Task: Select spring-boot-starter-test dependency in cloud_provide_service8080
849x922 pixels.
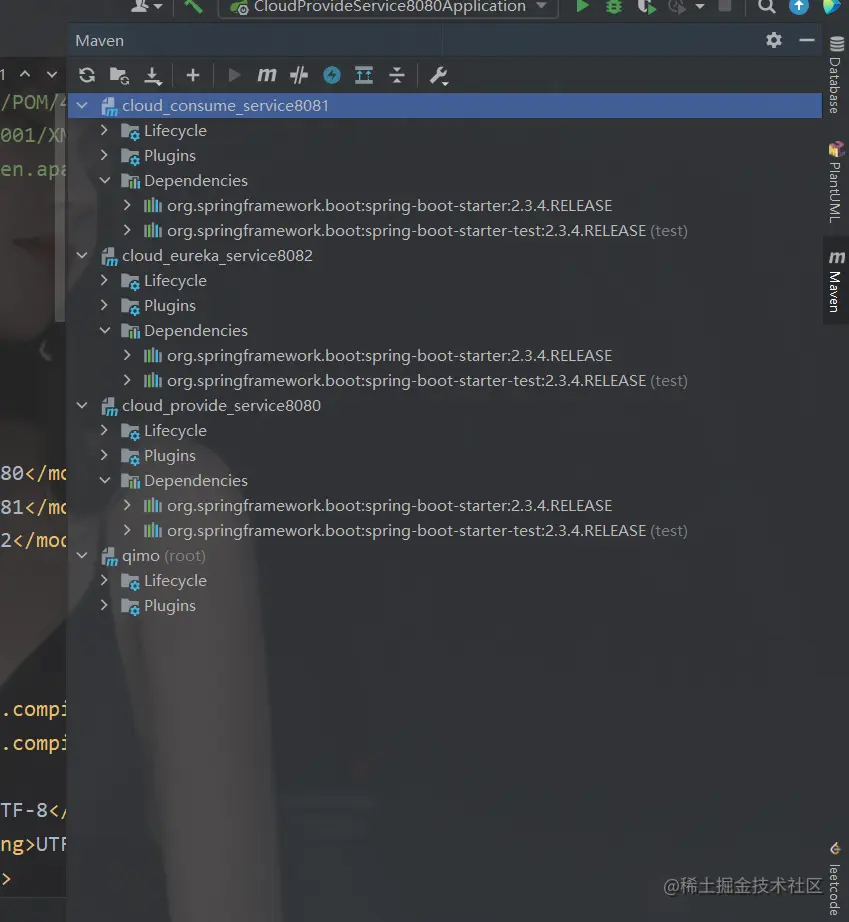Action: [444, 530]
